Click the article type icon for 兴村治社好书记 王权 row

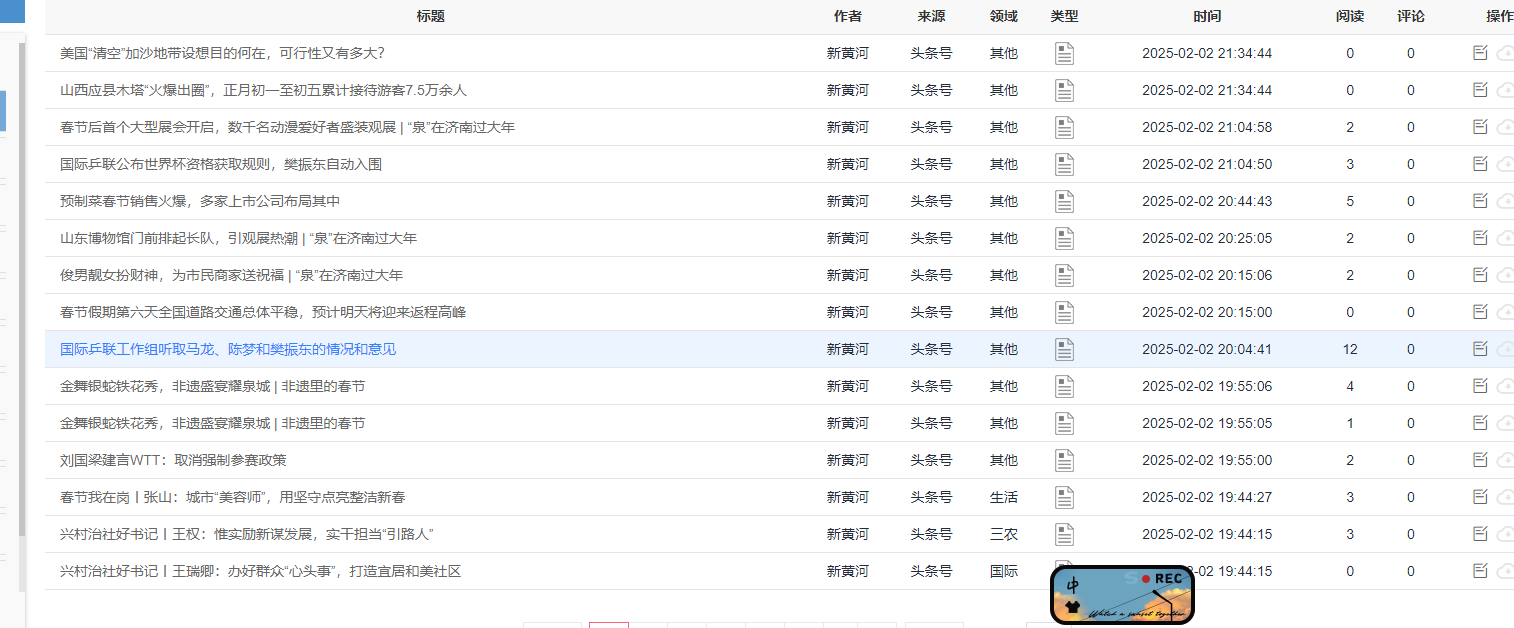point(1064,534)
